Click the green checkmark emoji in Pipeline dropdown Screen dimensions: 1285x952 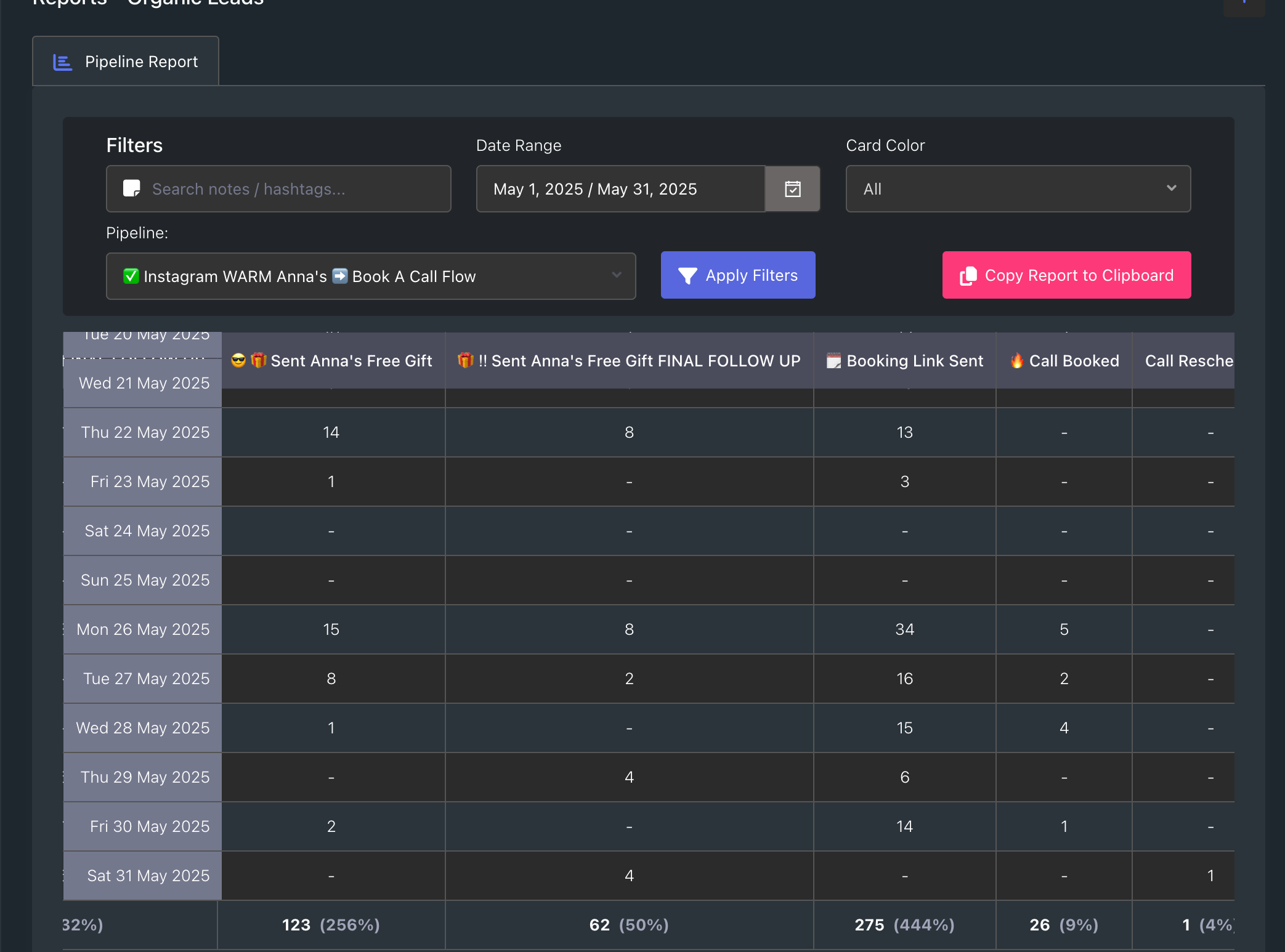[x=131, y=276]
